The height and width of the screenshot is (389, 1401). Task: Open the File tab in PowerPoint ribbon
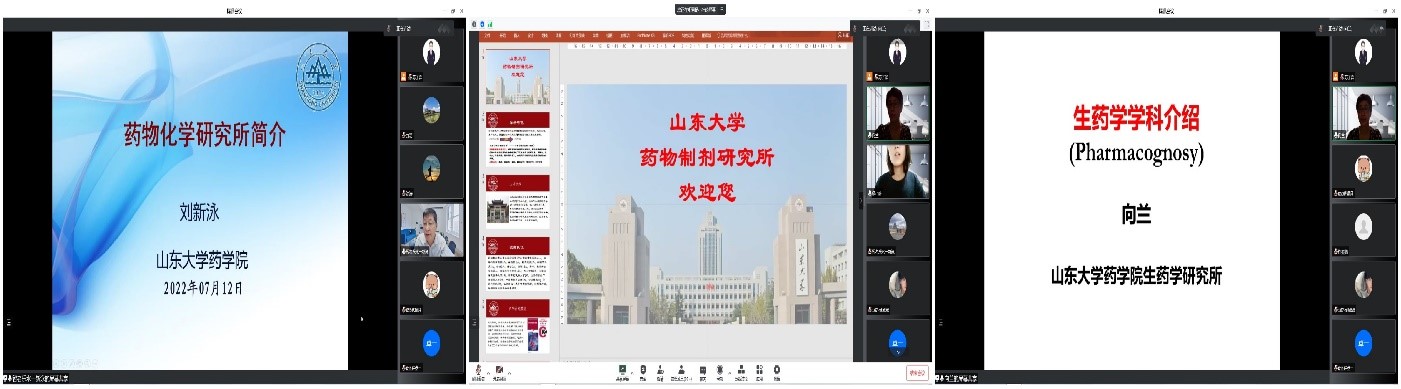(x=487, y=34)
